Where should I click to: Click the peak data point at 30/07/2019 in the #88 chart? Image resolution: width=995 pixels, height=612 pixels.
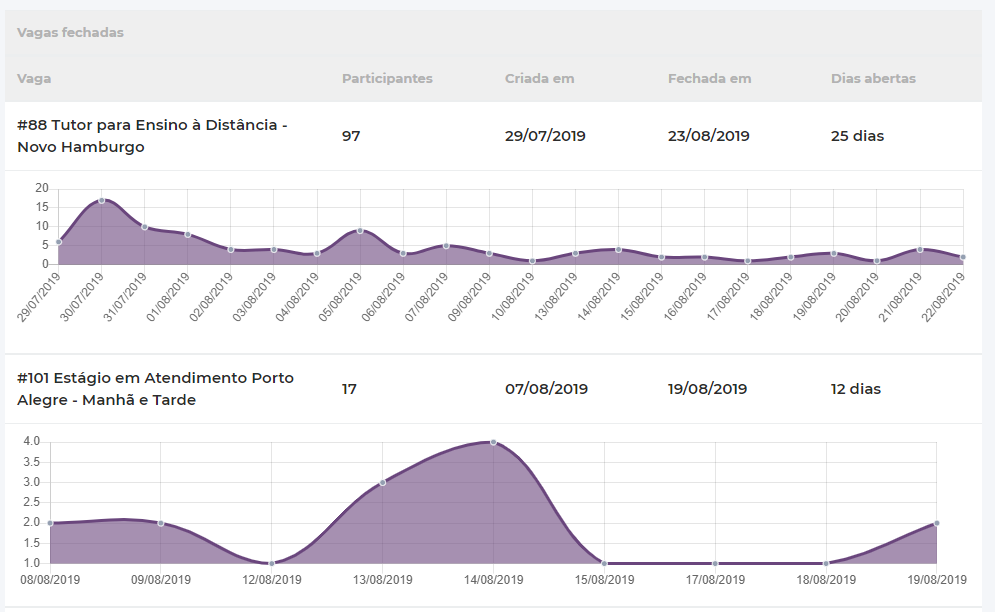pyautogui.click(x=102, y=200)
